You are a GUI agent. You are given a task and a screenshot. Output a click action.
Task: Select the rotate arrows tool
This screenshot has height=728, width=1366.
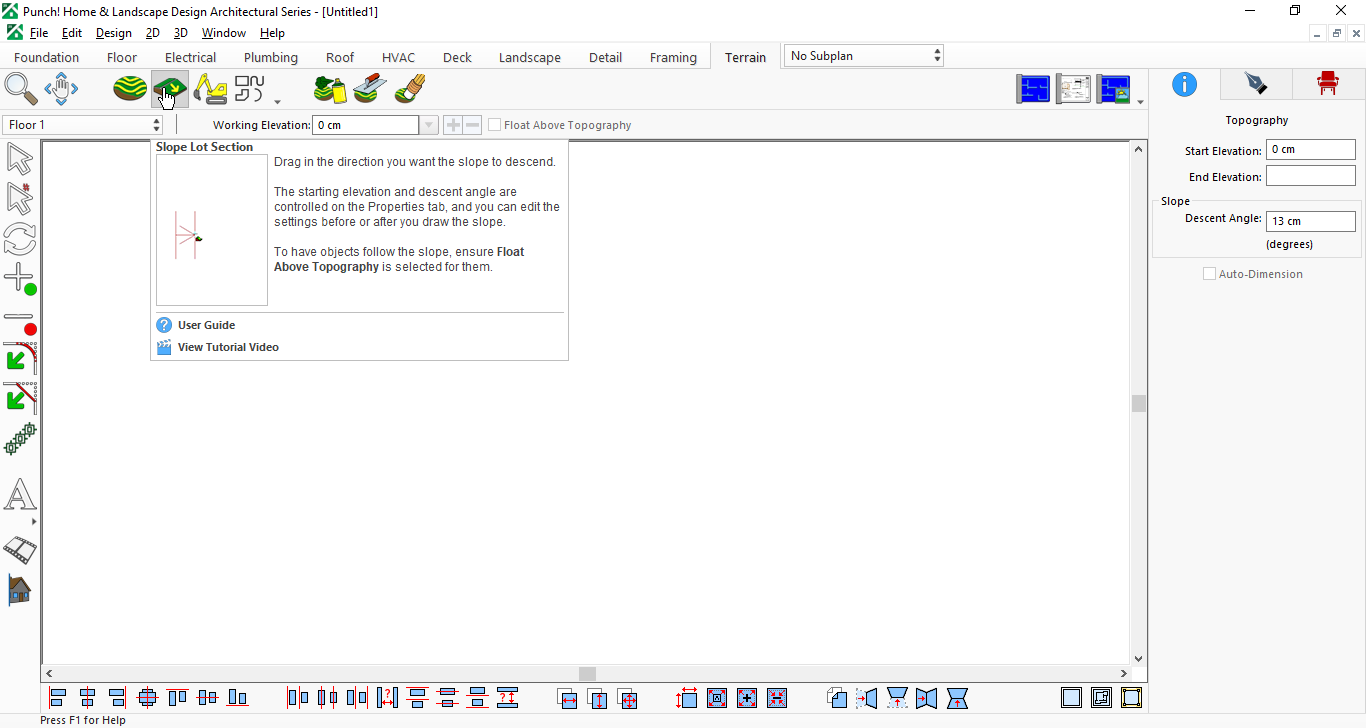[x=19, y=239]
